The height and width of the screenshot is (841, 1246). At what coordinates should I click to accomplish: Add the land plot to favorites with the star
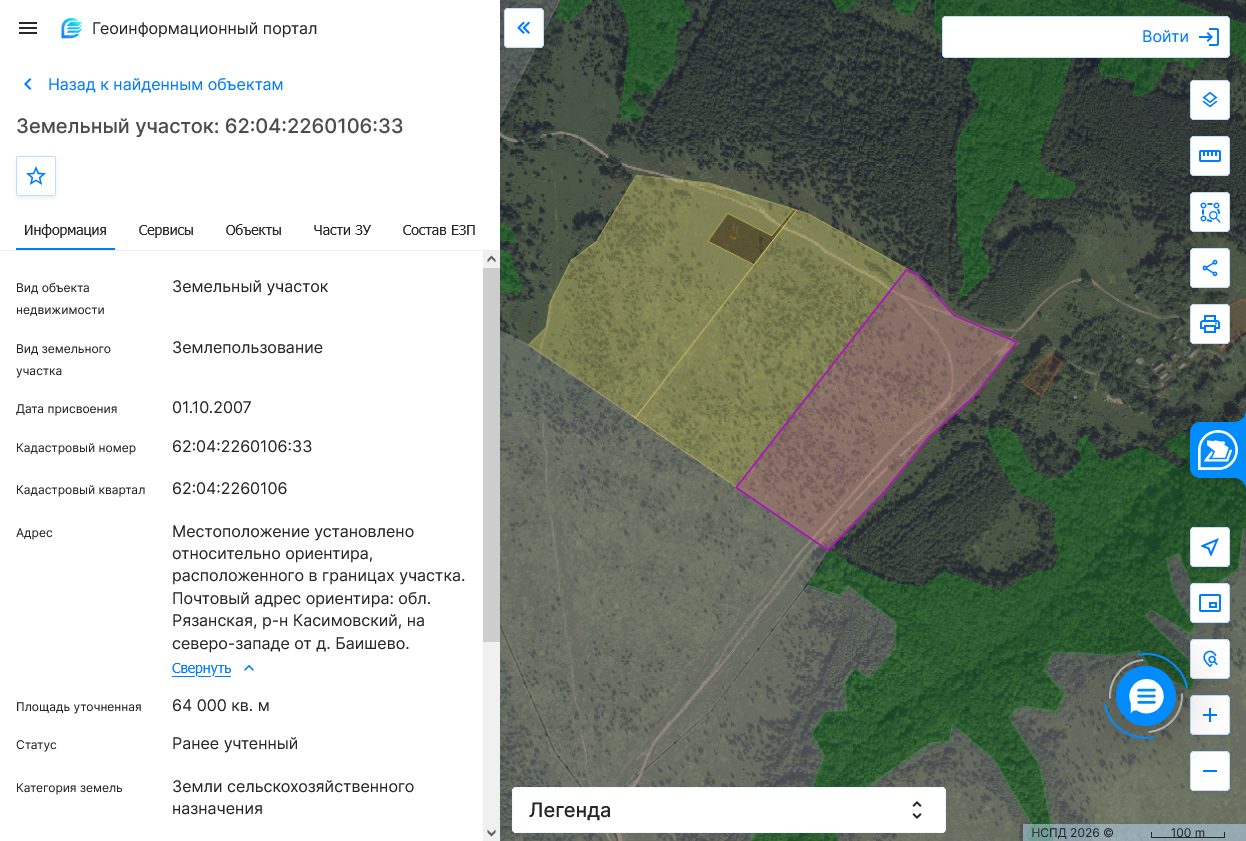tap(36, 176)
